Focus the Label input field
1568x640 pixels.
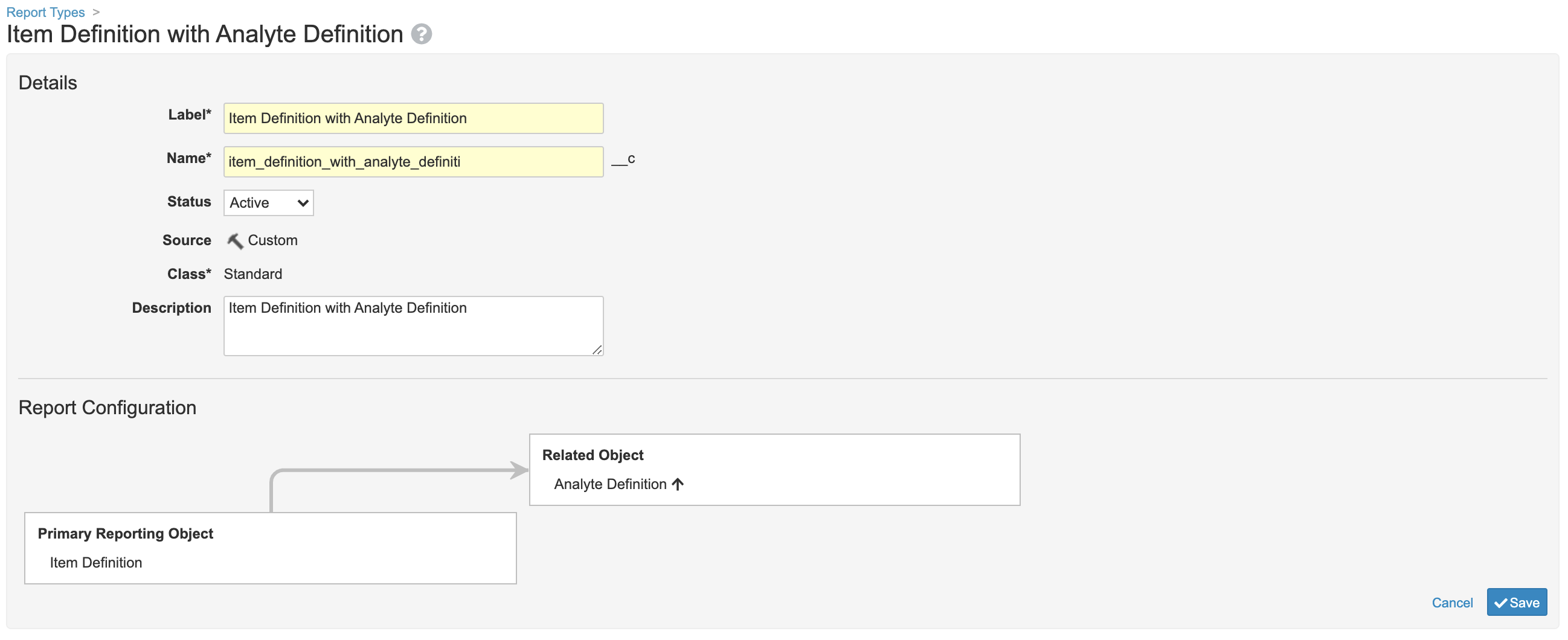click(x=413, y=118)
